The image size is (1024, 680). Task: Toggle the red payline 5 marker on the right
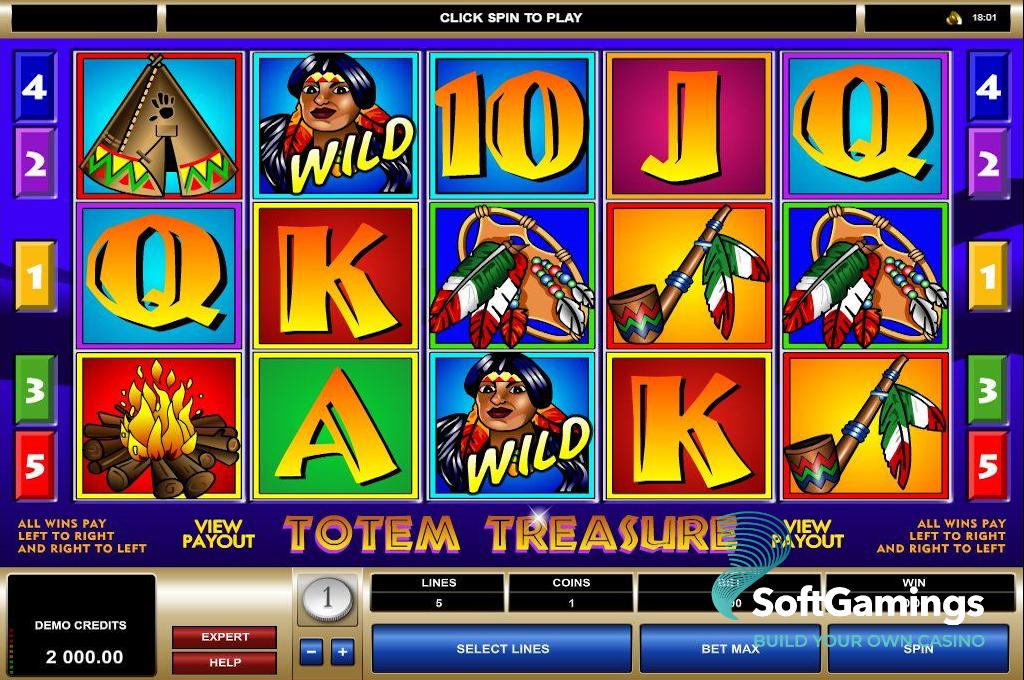click(988, 465)
